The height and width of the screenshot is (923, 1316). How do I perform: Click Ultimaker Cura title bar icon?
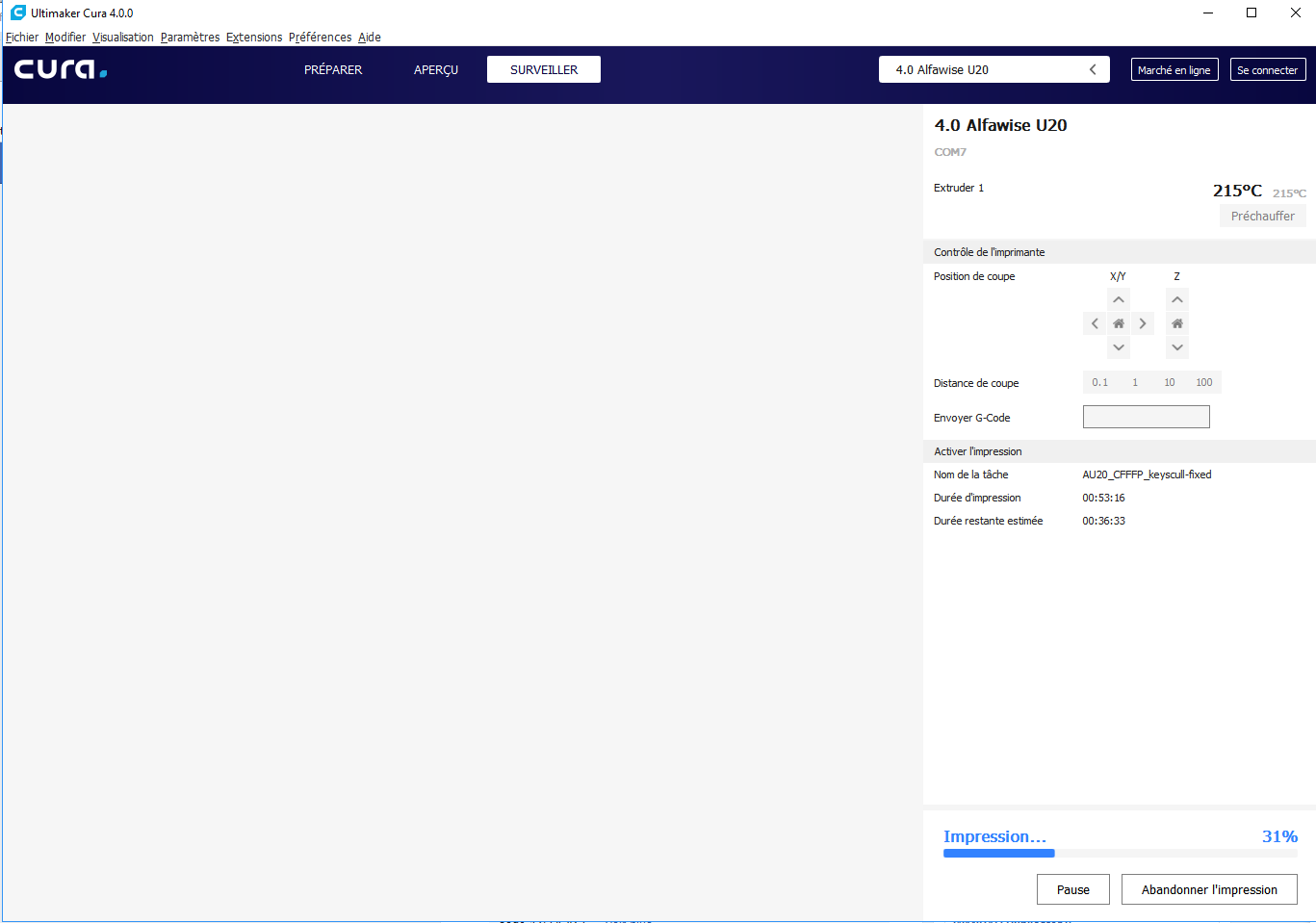pos(17,13)
